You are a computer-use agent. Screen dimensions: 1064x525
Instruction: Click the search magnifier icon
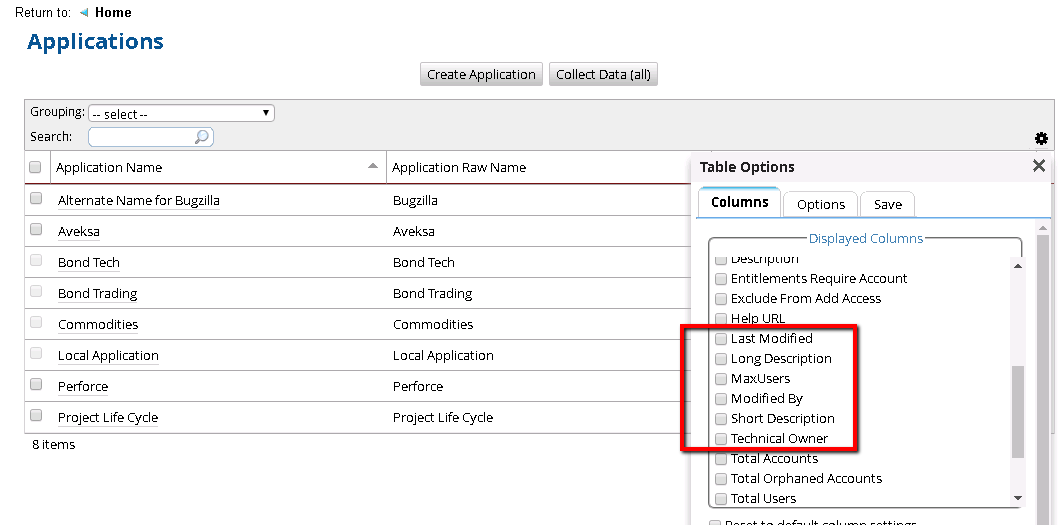pyautogui.click(x=201, y=137)
